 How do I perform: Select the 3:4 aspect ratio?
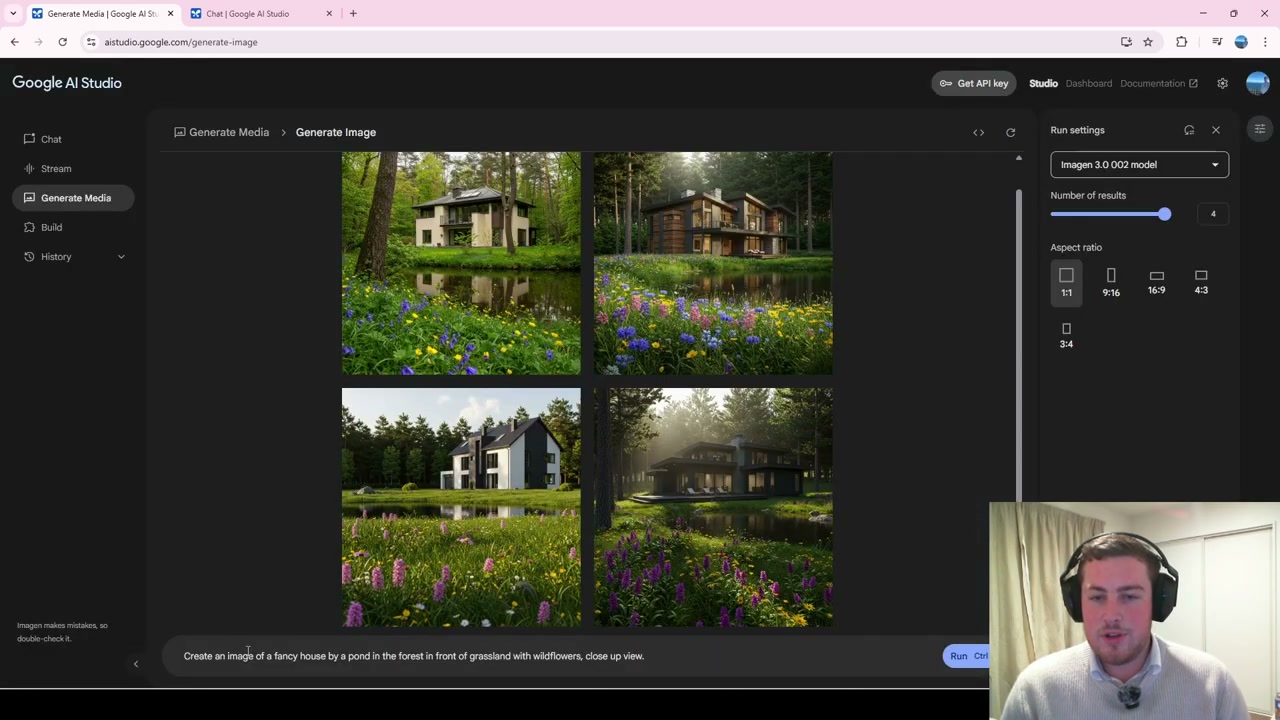point(1066,335)
